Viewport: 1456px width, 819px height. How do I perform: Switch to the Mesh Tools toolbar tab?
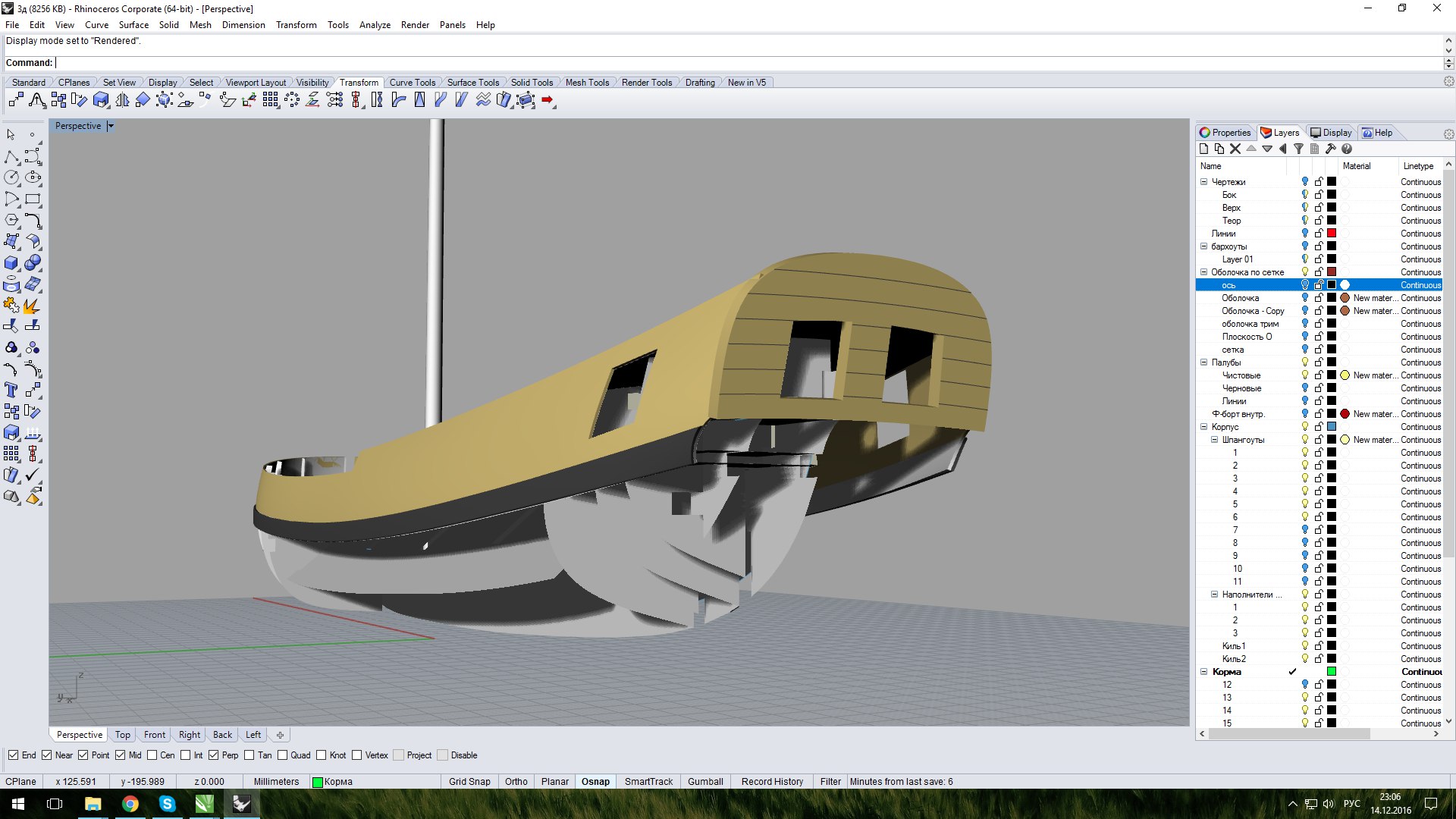[587, 83]
